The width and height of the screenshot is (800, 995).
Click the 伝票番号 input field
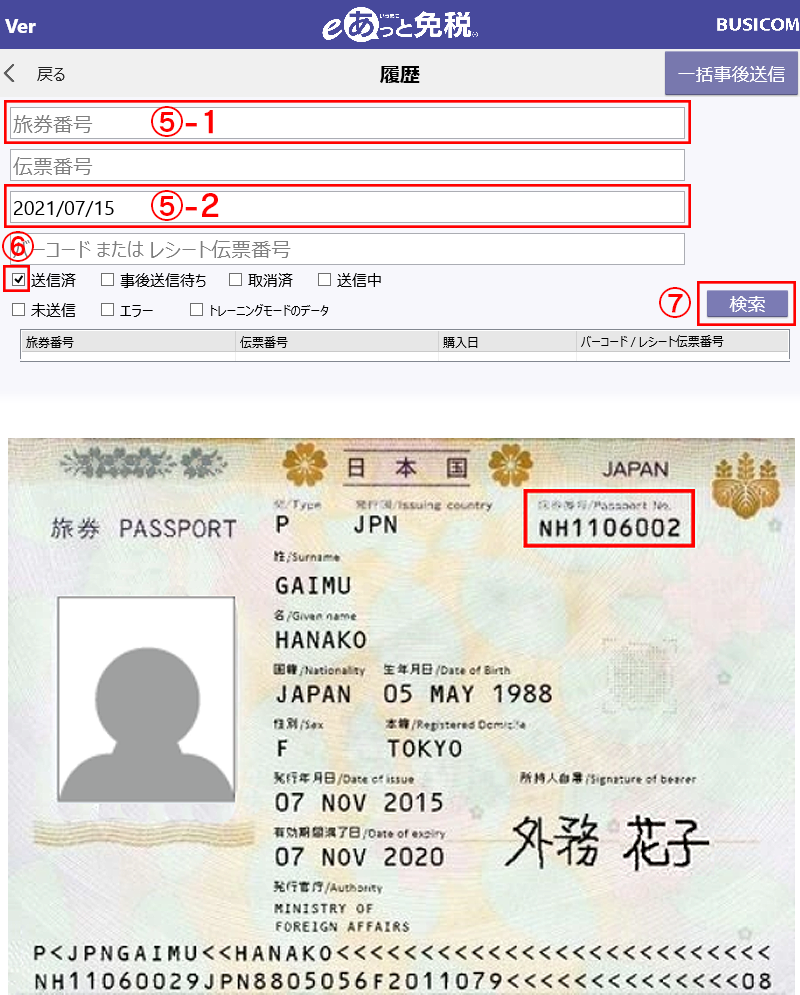347,165
